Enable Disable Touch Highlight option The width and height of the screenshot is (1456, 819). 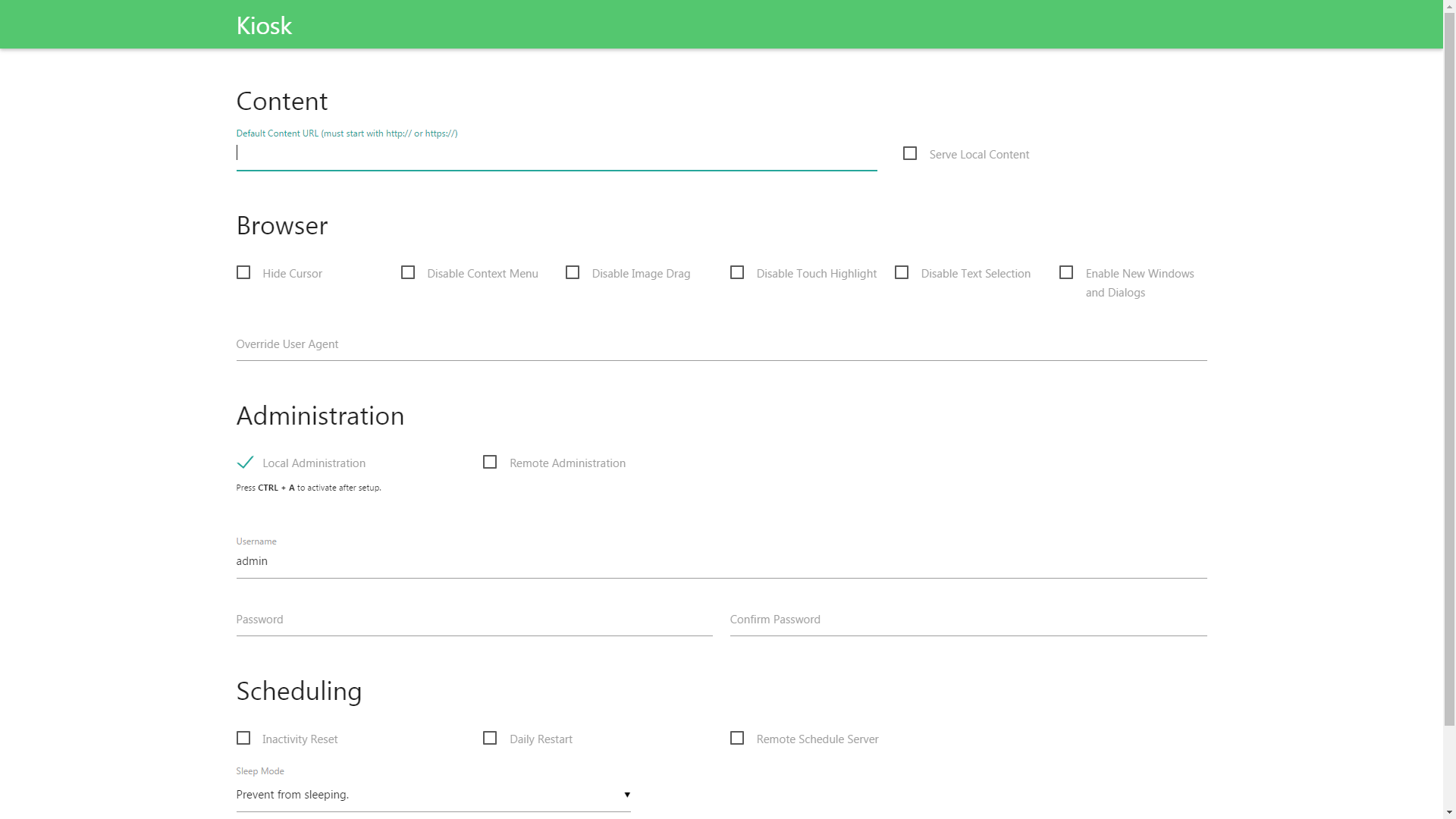(737, 272)
